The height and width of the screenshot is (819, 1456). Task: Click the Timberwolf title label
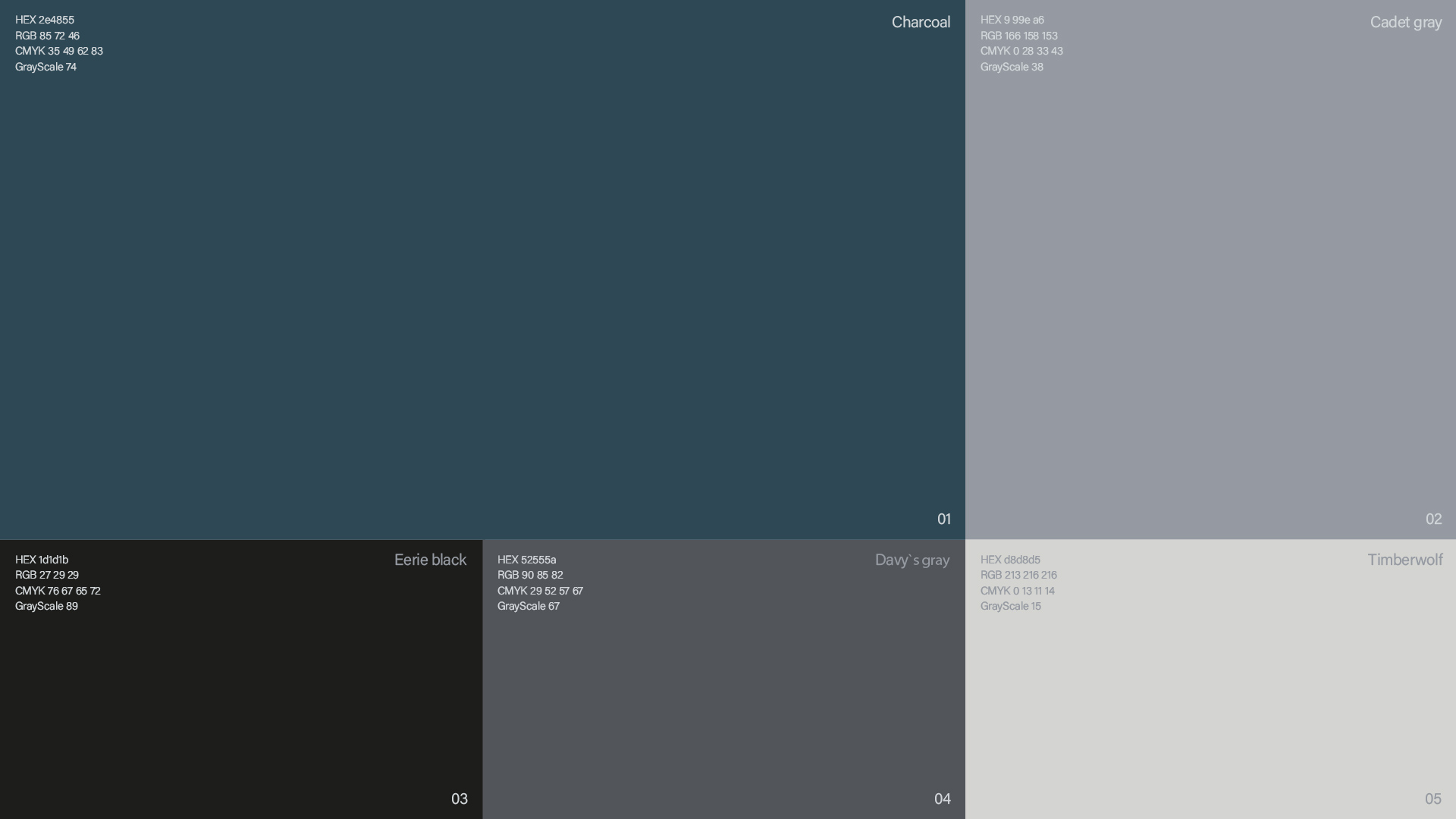1404,560
